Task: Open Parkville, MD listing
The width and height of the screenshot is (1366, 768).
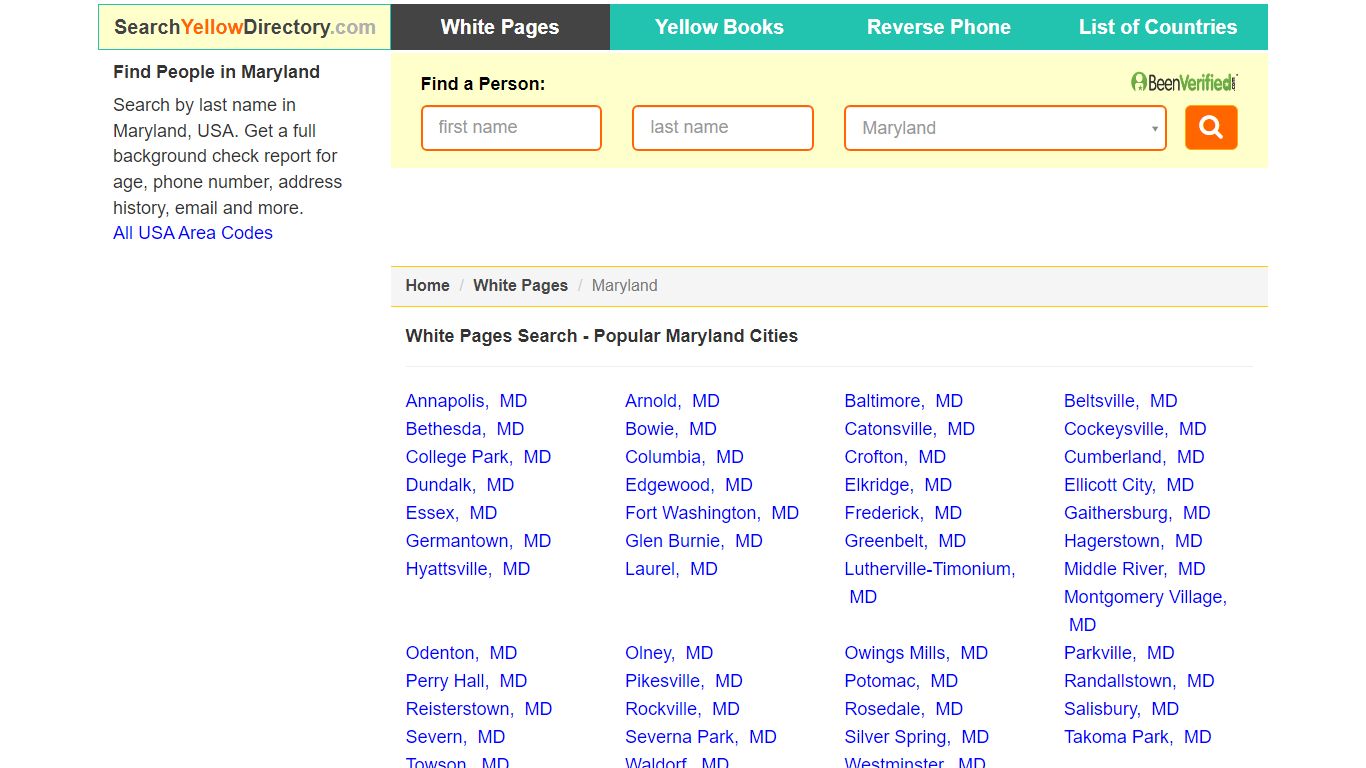Action: 1119,653
